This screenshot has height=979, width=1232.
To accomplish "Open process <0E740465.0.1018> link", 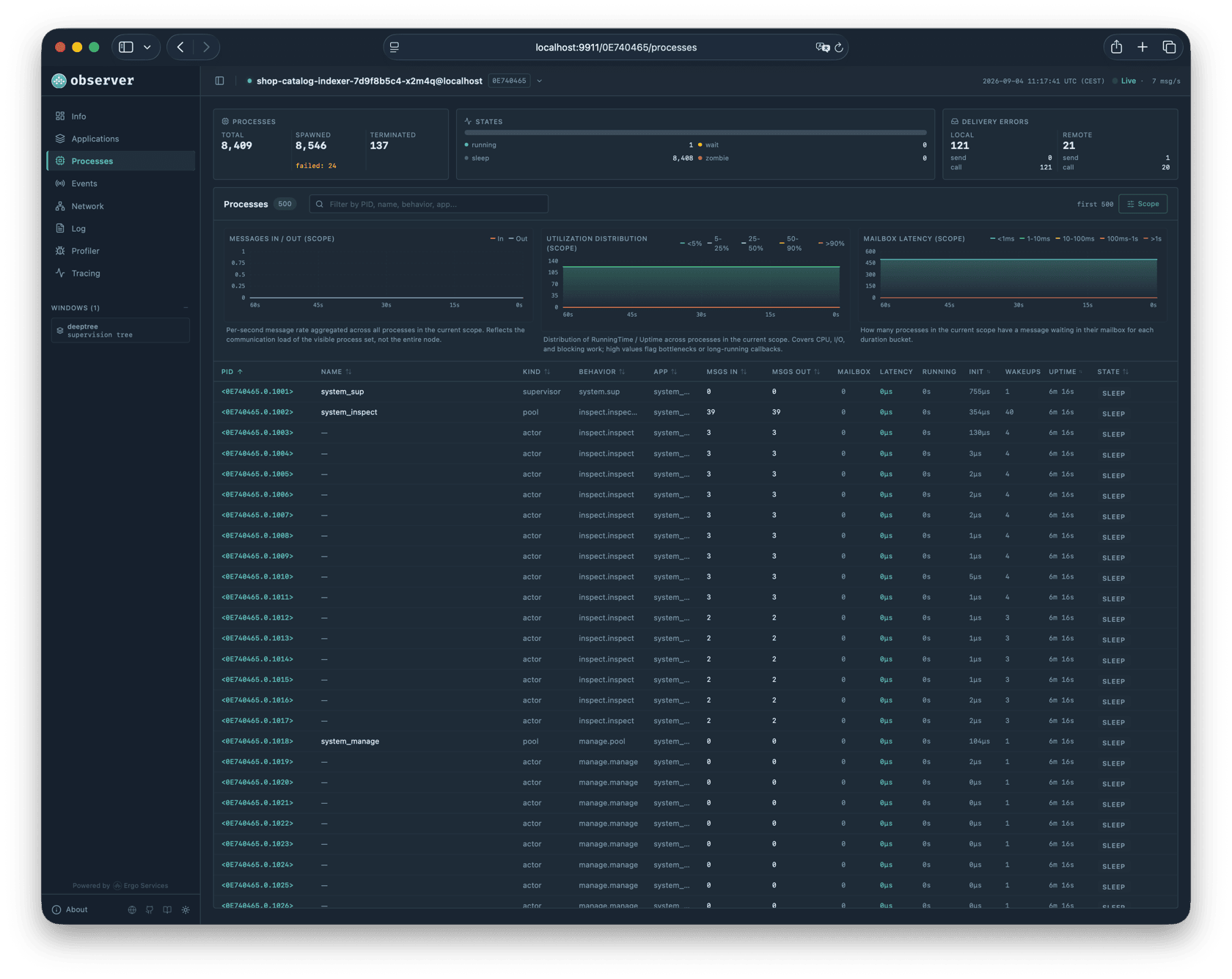I will [x=257, y=741].
